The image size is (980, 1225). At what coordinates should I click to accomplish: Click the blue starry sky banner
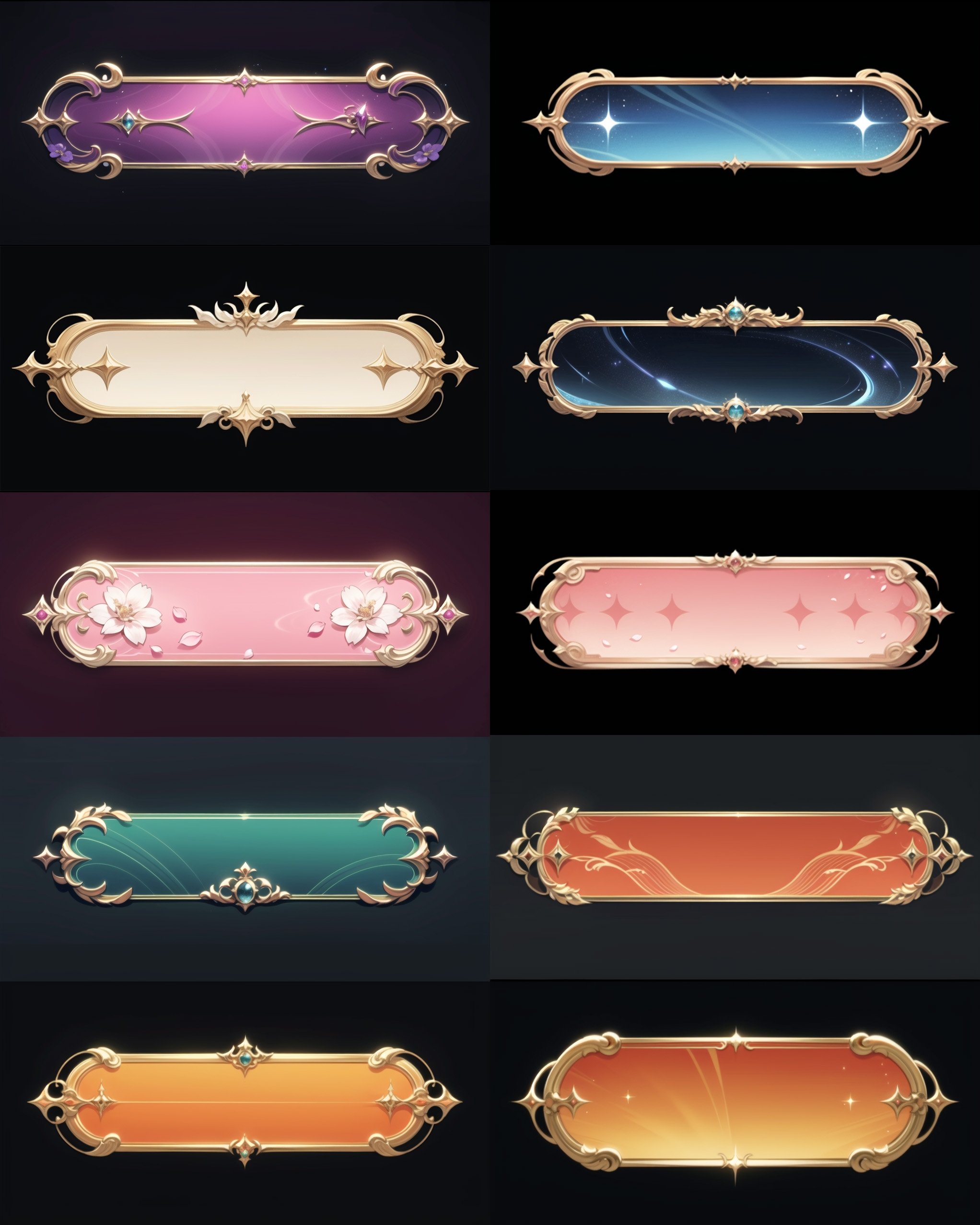(735, 122)
